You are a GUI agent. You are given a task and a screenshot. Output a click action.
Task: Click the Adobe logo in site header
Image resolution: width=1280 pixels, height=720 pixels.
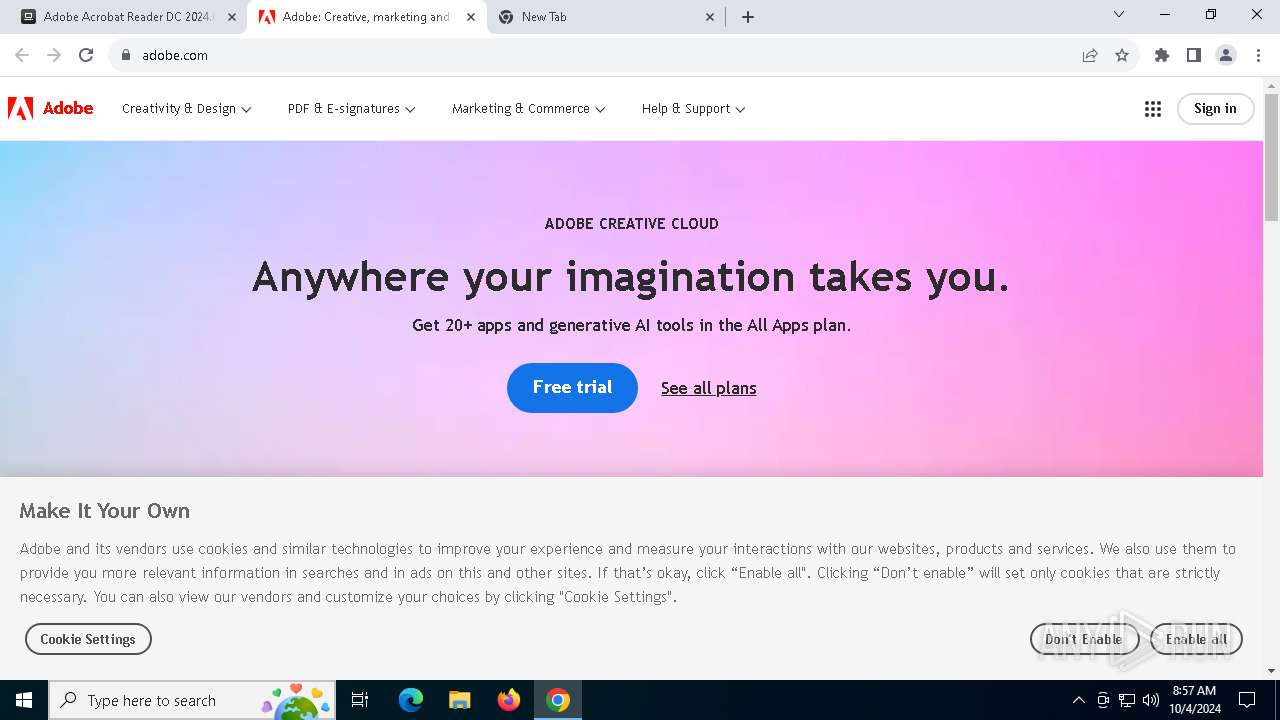coord(50,108)
